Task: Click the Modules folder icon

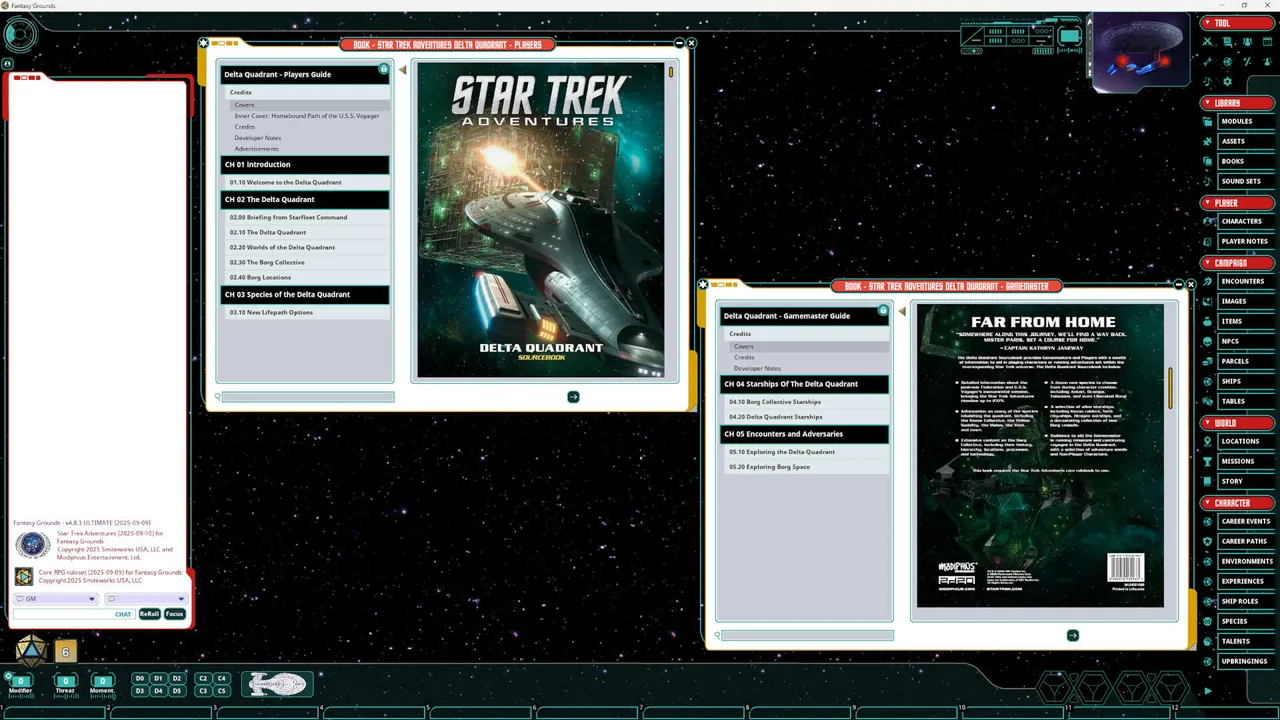Action: [x=1208, y=121]
